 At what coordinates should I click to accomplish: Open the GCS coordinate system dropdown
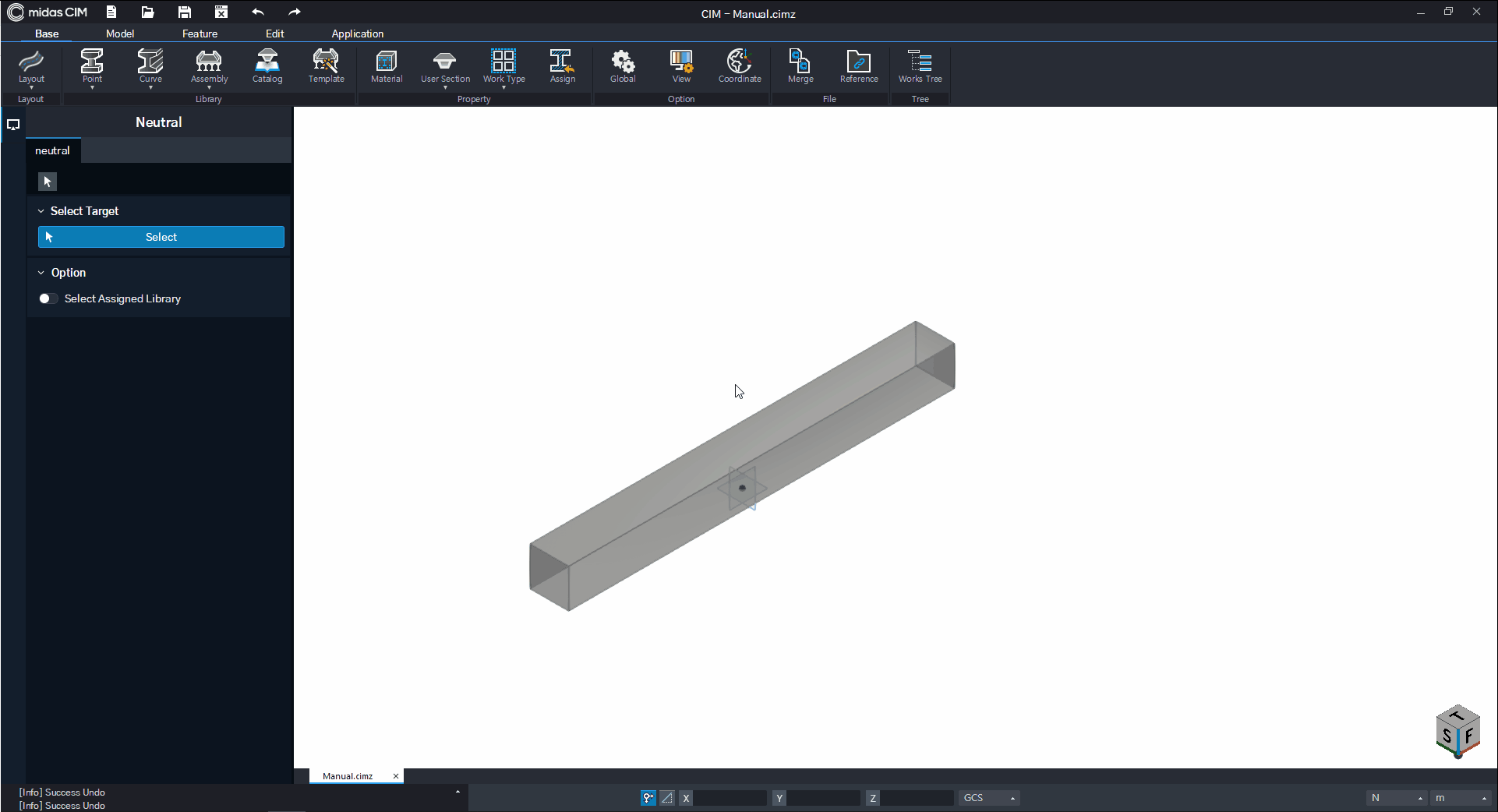coord(989,798)
